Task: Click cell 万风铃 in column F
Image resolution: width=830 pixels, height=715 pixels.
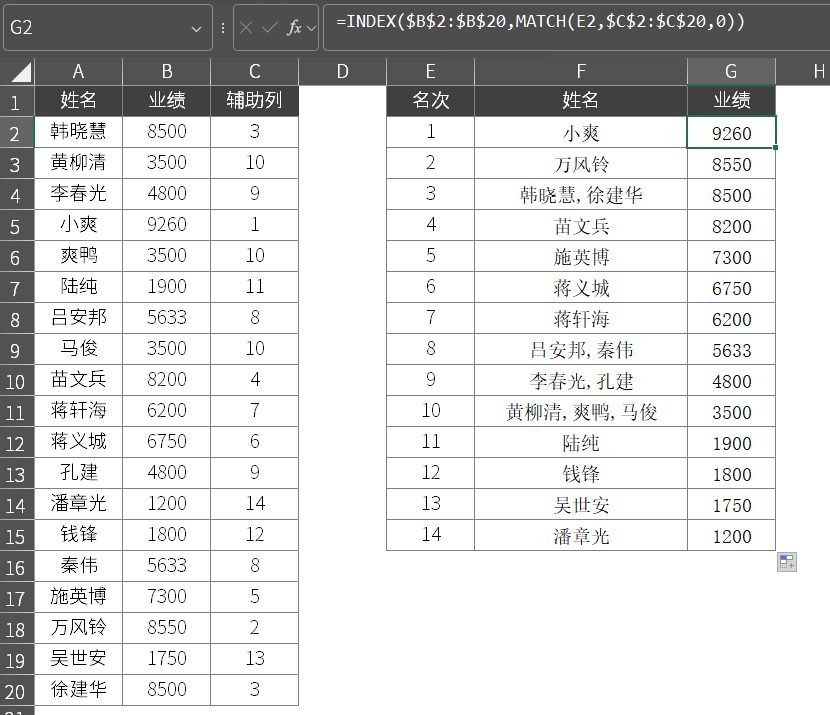Action: point(581,164)
